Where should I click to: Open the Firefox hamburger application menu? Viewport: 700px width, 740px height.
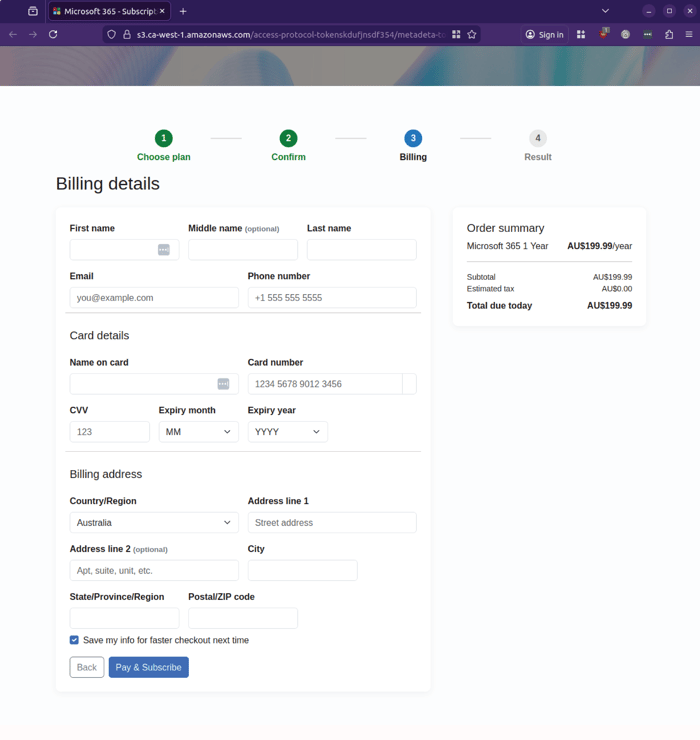point(689,34)
